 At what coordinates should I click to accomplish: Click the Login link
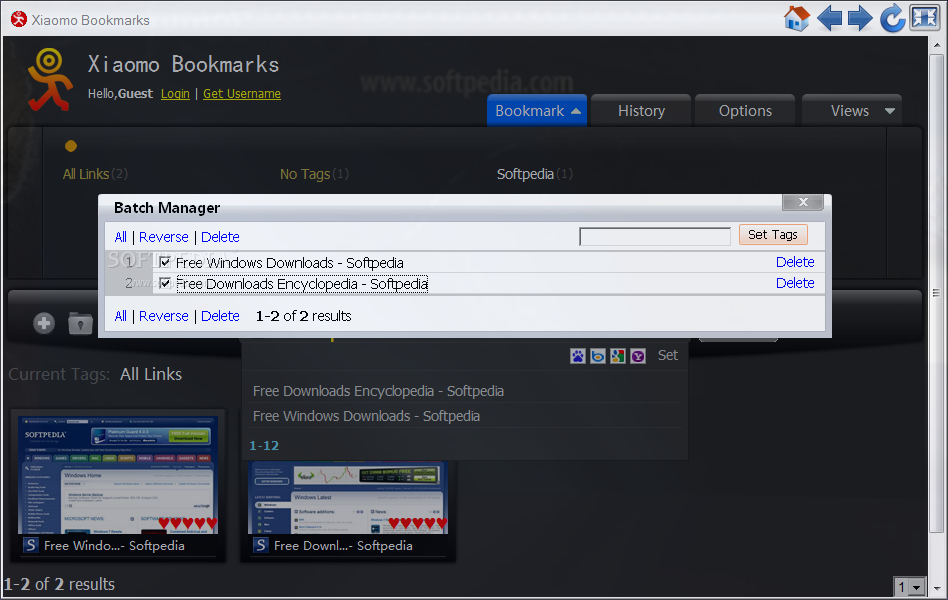[x=175, y=94]
